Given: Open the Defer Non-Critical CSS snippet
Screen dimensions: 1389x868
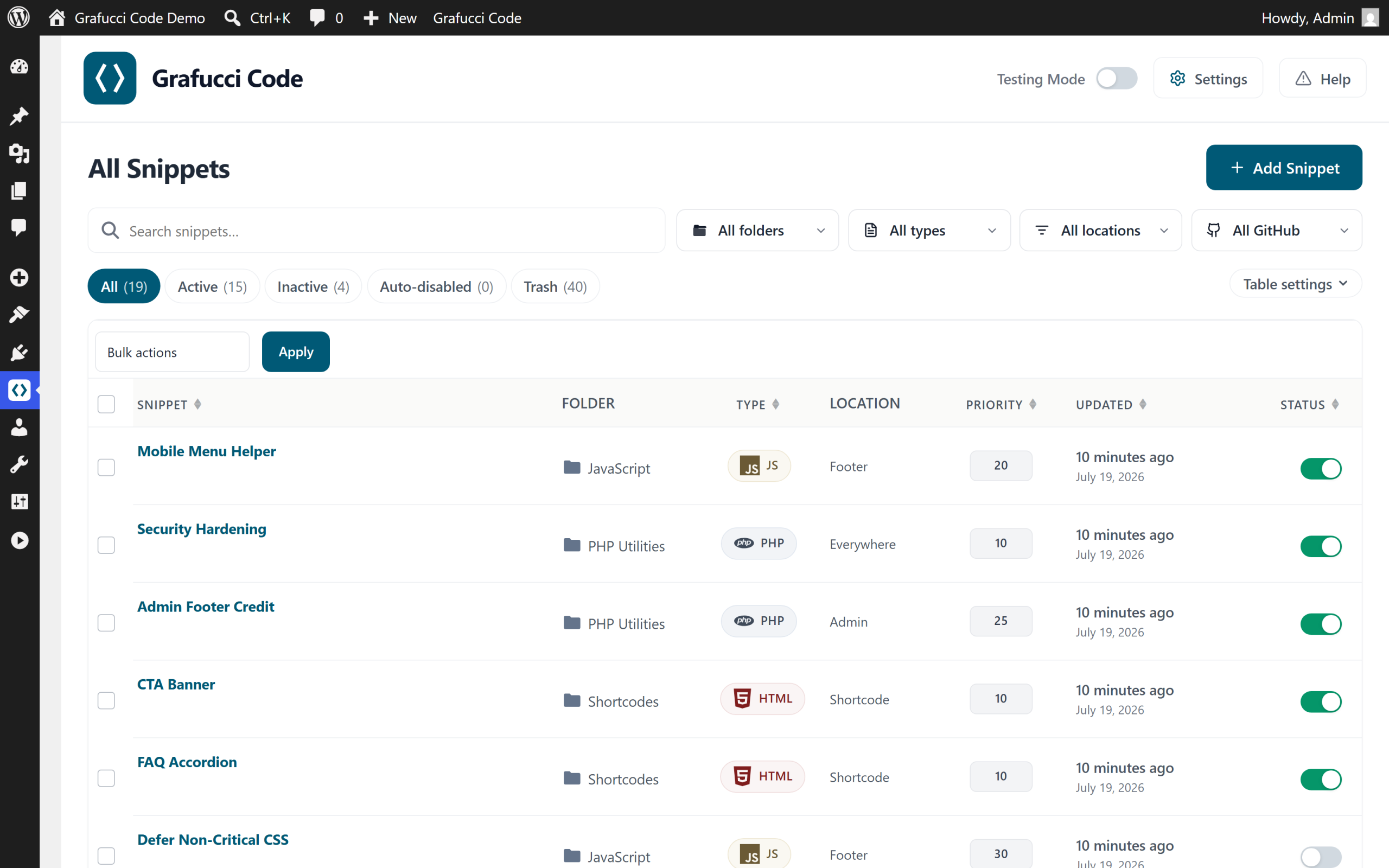Looking at the screenshot, I should 212,839.
